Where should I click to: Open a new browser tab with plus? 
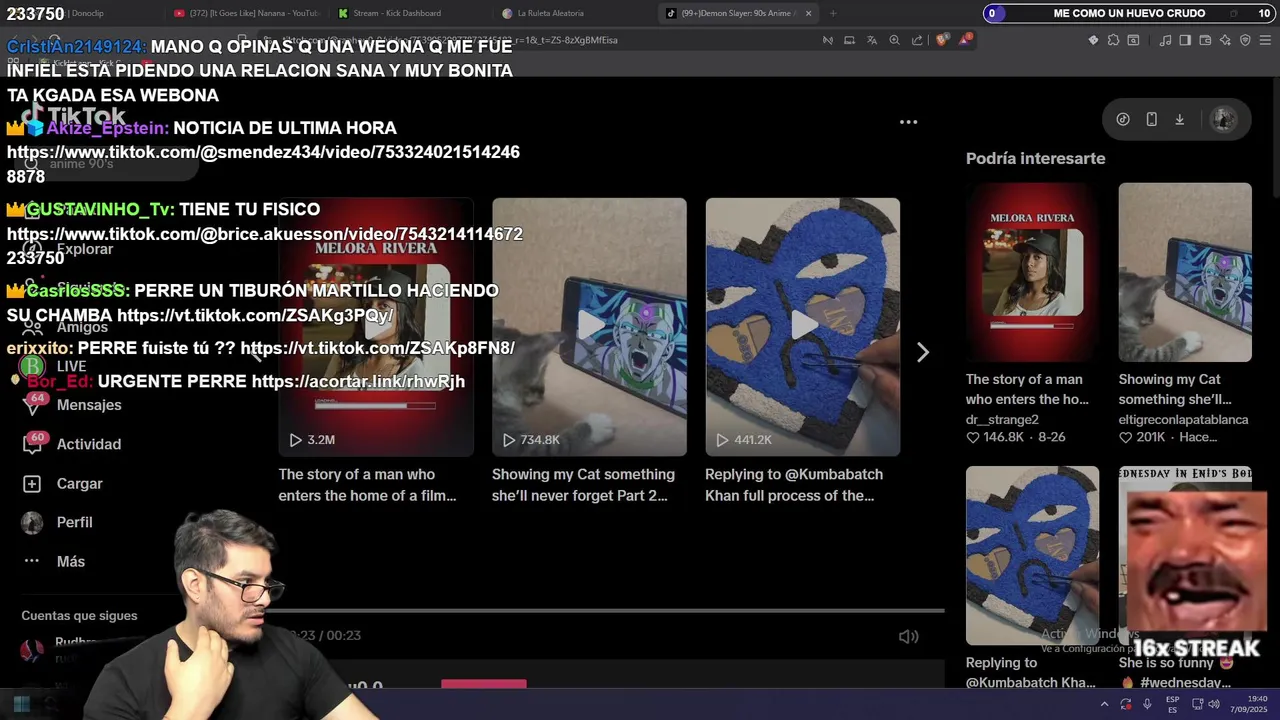(833, 13)
